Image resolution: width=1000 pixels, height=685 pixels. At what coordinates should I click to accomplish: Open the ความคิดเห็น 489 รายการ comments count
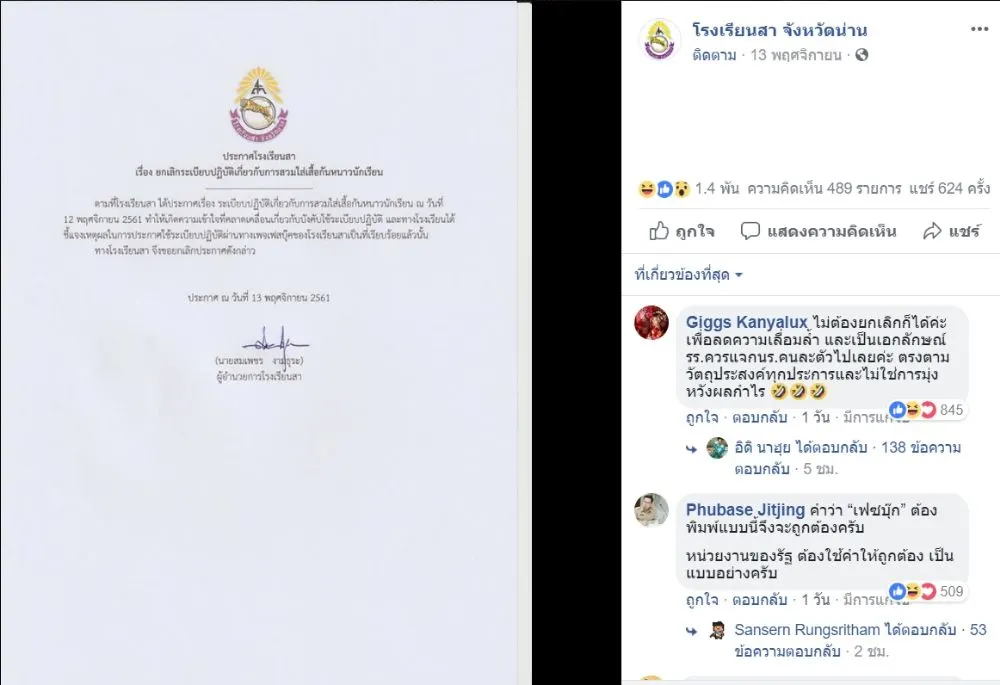(824, 189)
